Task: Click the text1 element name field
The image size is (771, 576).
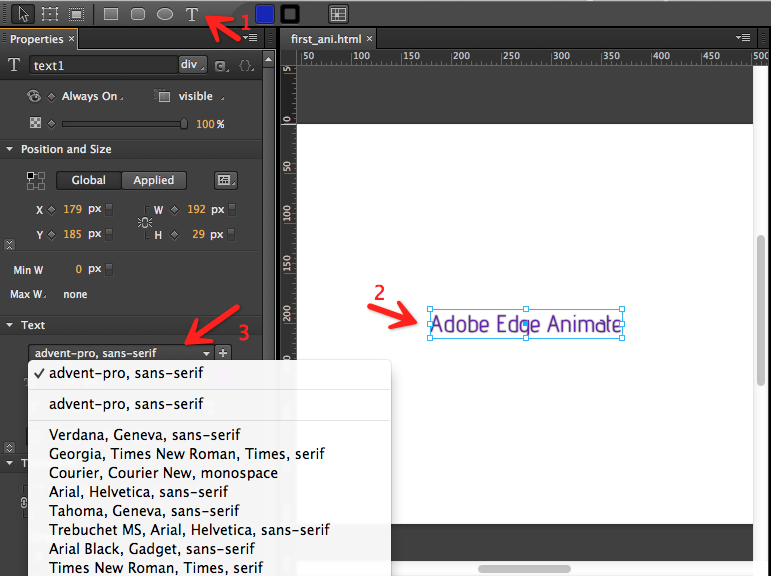Action: (103, 65)
